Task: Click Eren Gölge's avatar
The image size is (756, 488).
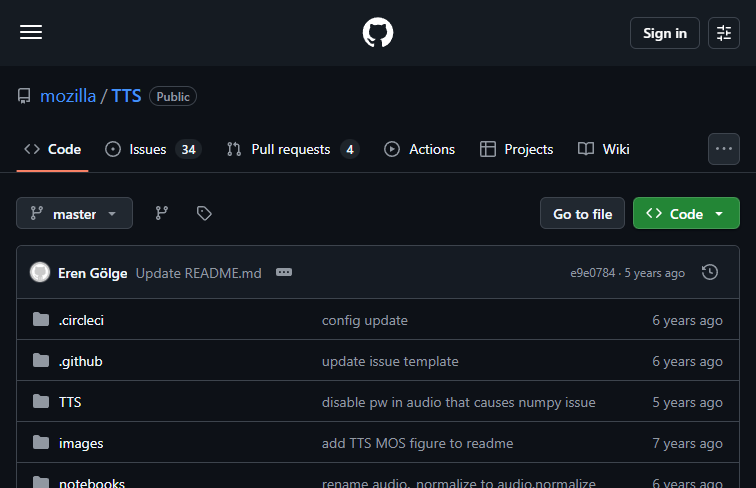Action: (40, 272)
